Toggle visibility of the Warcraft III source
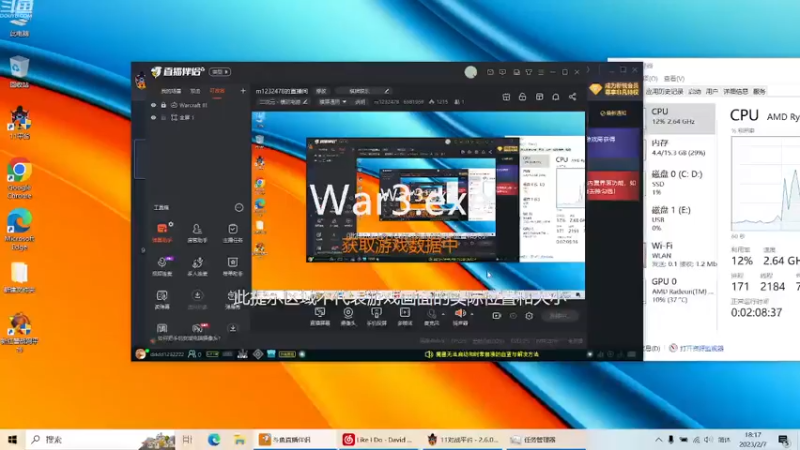This screenshot has height=450, width=800. 153,105
